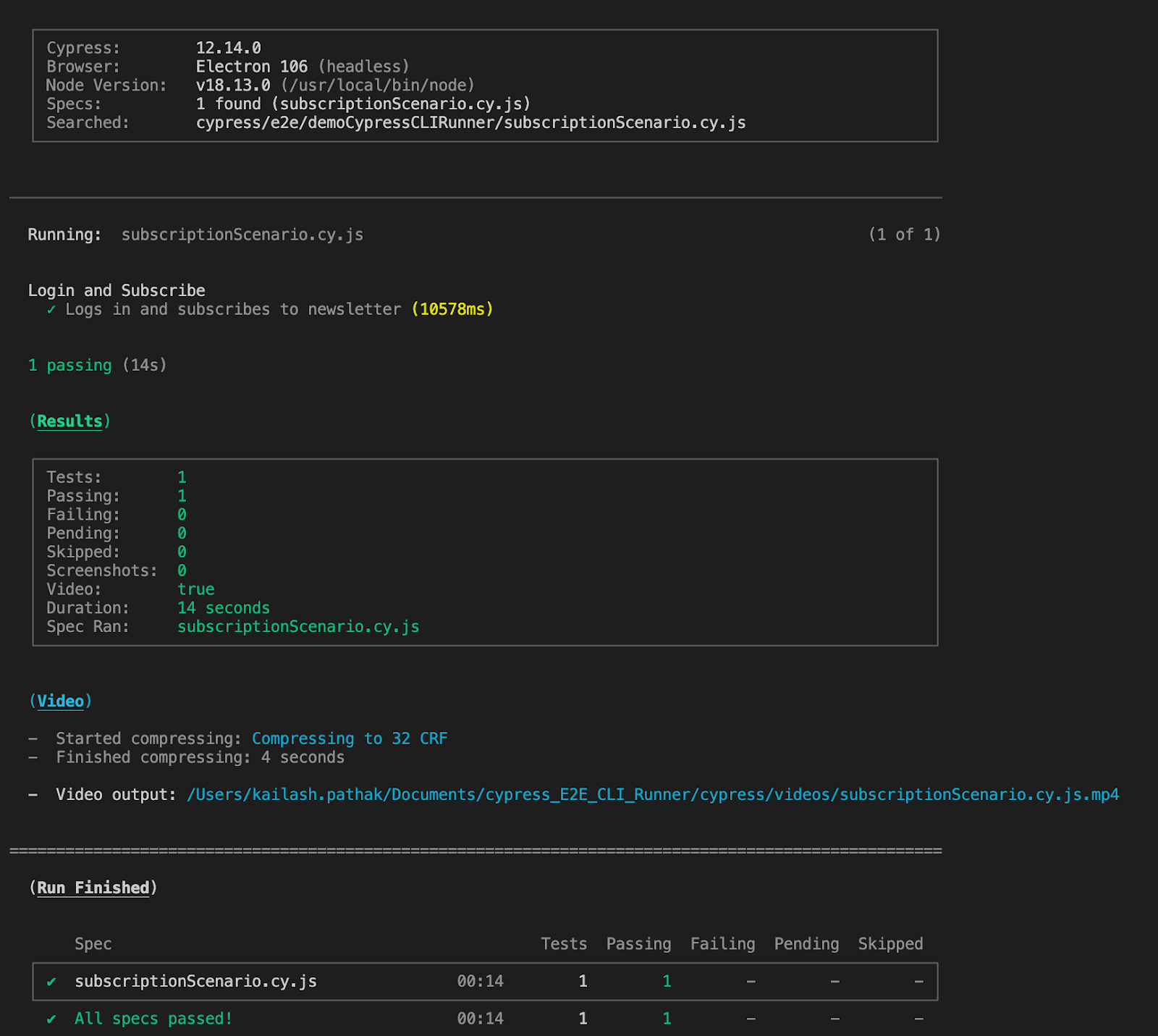Select the running spec name subscriptionScenario.cy.js
The width and height of the screenshot is (1158, 1036).
[242, 234]
